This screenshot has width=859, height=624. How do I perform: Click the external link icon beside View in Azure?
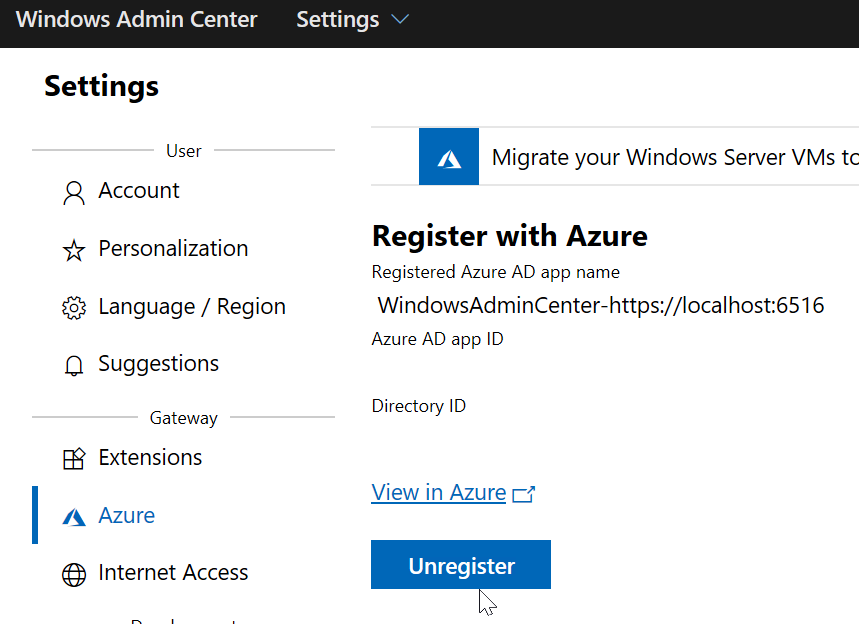coord(524,494)
